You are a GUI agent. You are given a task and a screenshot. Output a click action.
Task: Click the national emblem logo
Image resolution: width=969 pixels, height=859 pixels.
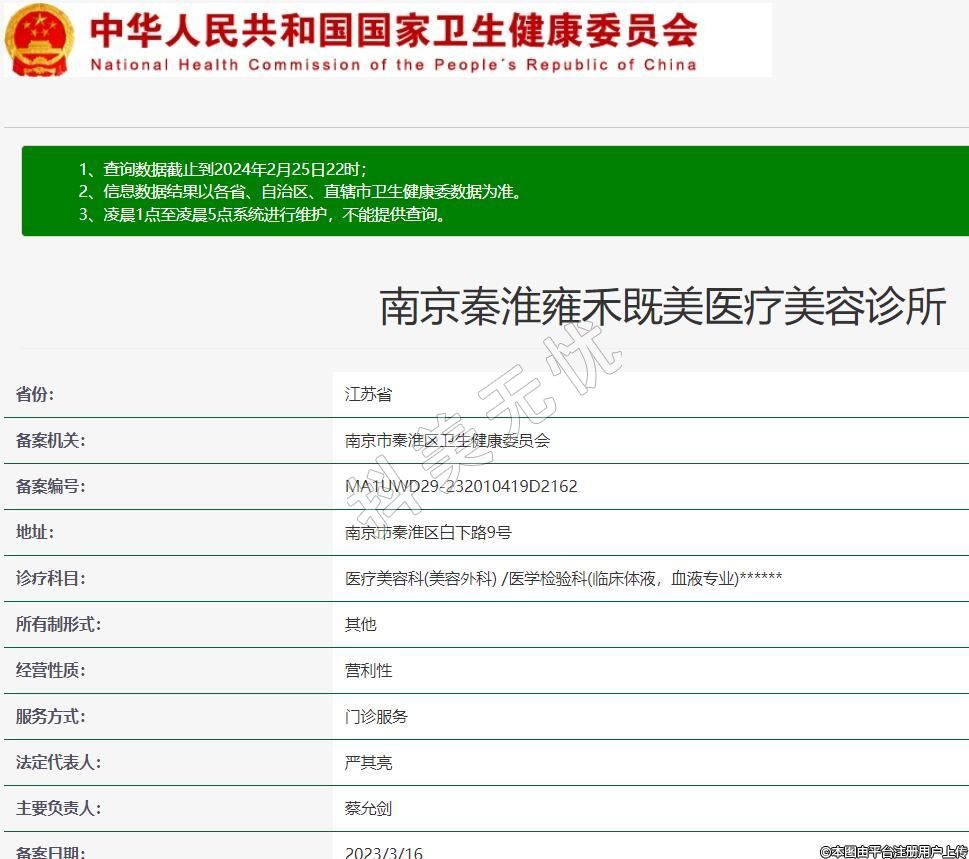click(x=40, y=40)
